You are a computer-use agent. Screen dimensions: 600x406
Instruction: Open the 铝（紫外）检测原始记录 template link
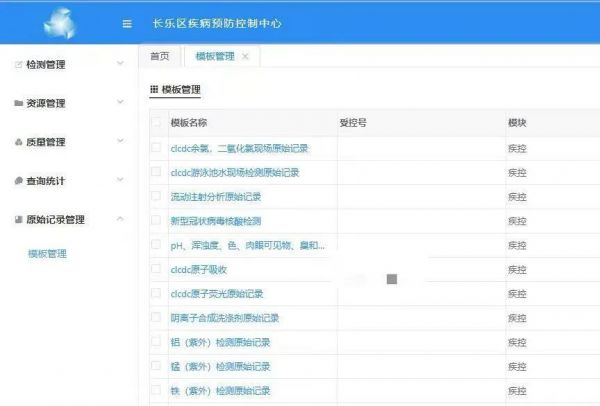(220, 342)
